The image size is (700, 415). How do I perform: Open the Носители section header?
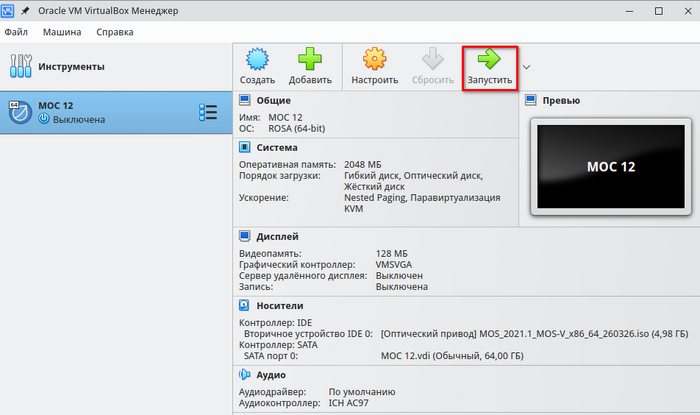(279, 305)
